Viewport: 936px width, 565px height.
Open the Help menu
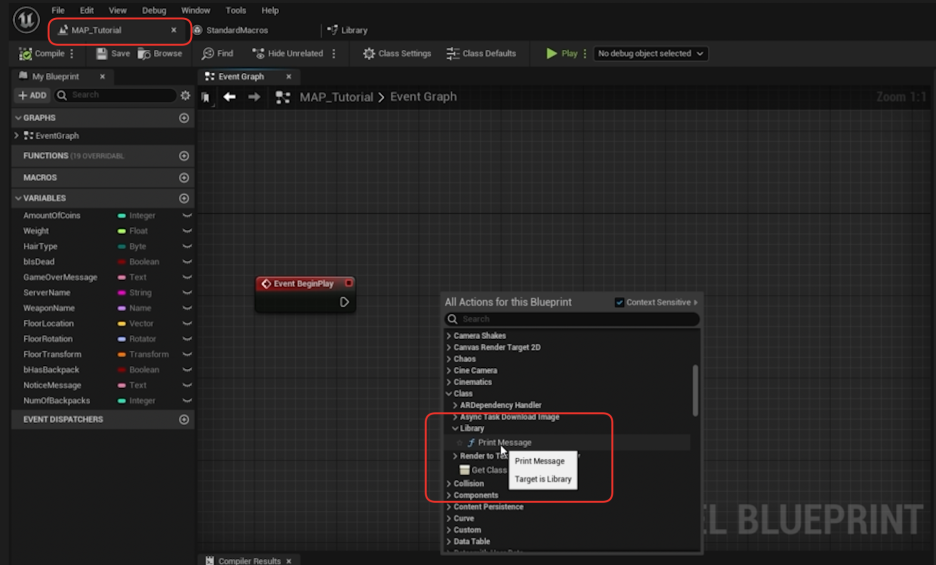point(270,10)
